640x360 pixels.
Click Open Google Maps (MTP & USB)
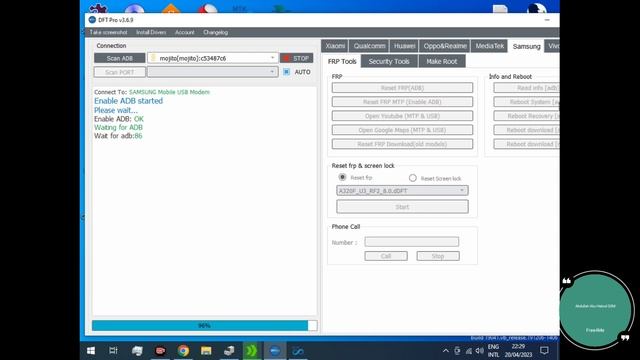click(x=402, y=130)
